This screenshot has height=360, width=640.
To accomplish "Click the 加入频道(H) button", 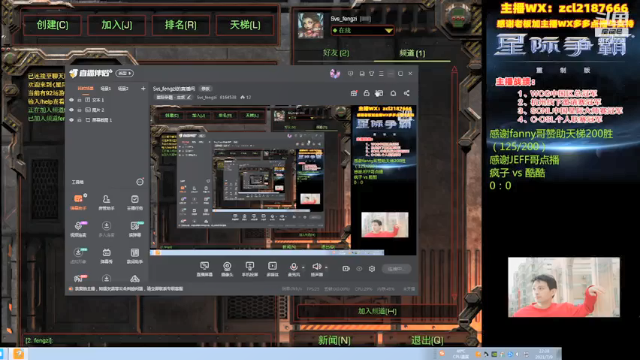I will point(377,311).
